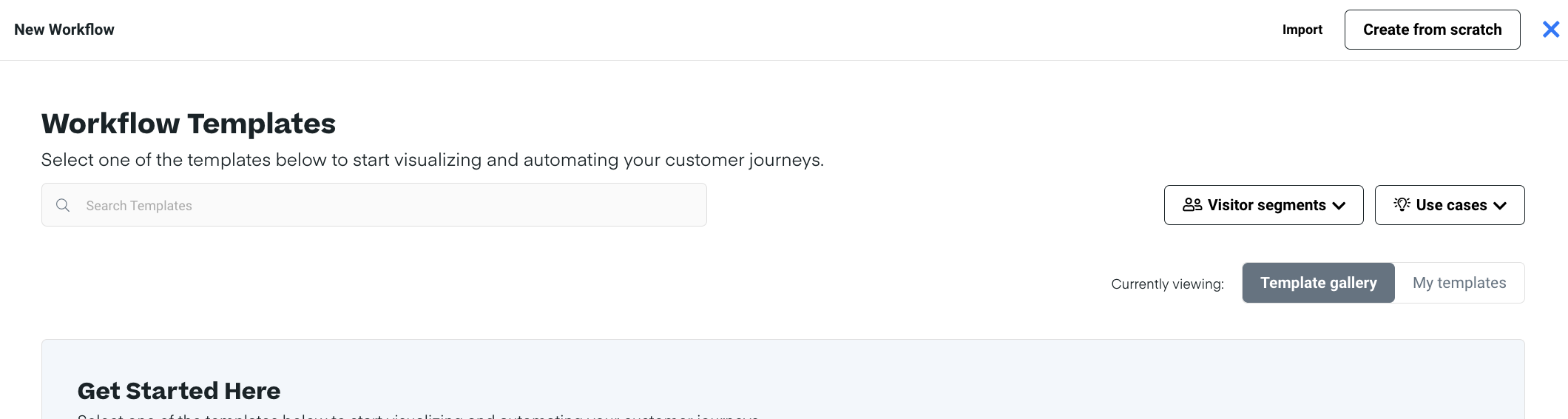The width and height of the screenshot is (1568, 419).
Task: Click the magnifying glass search icon
Action: (x=63, y=205)
